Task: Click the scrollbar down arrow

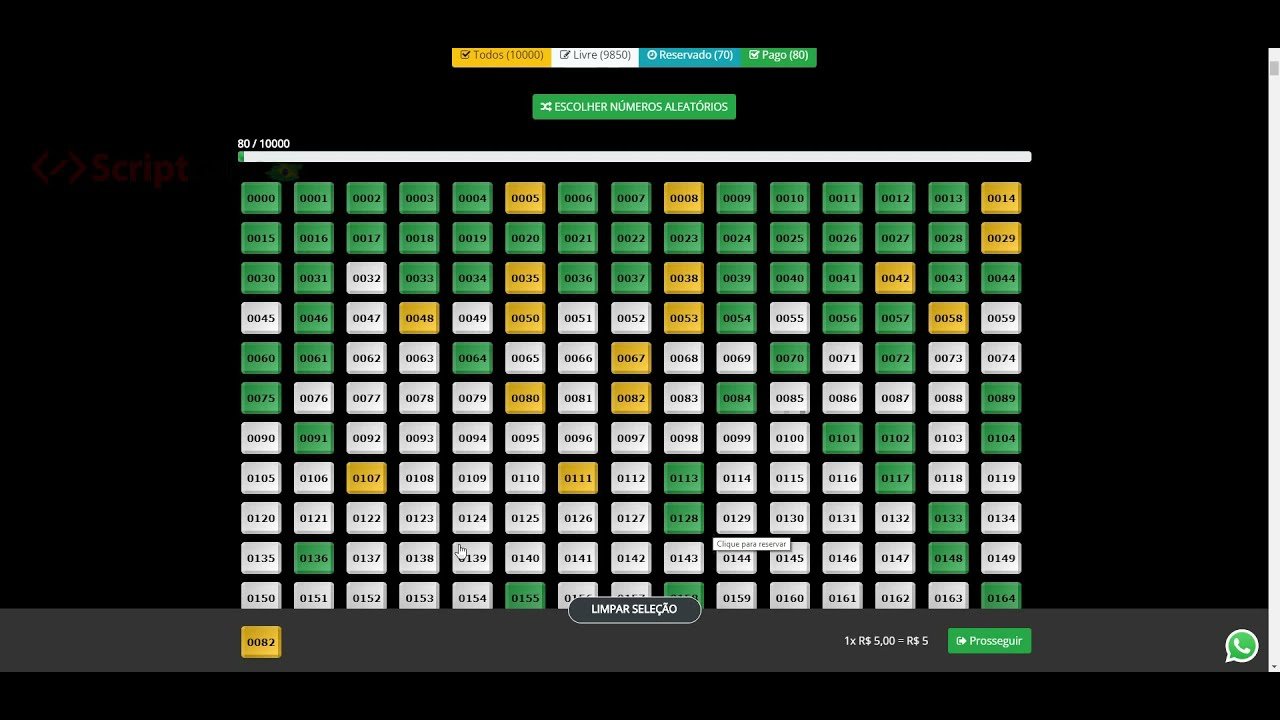Action: point(1274,666)
